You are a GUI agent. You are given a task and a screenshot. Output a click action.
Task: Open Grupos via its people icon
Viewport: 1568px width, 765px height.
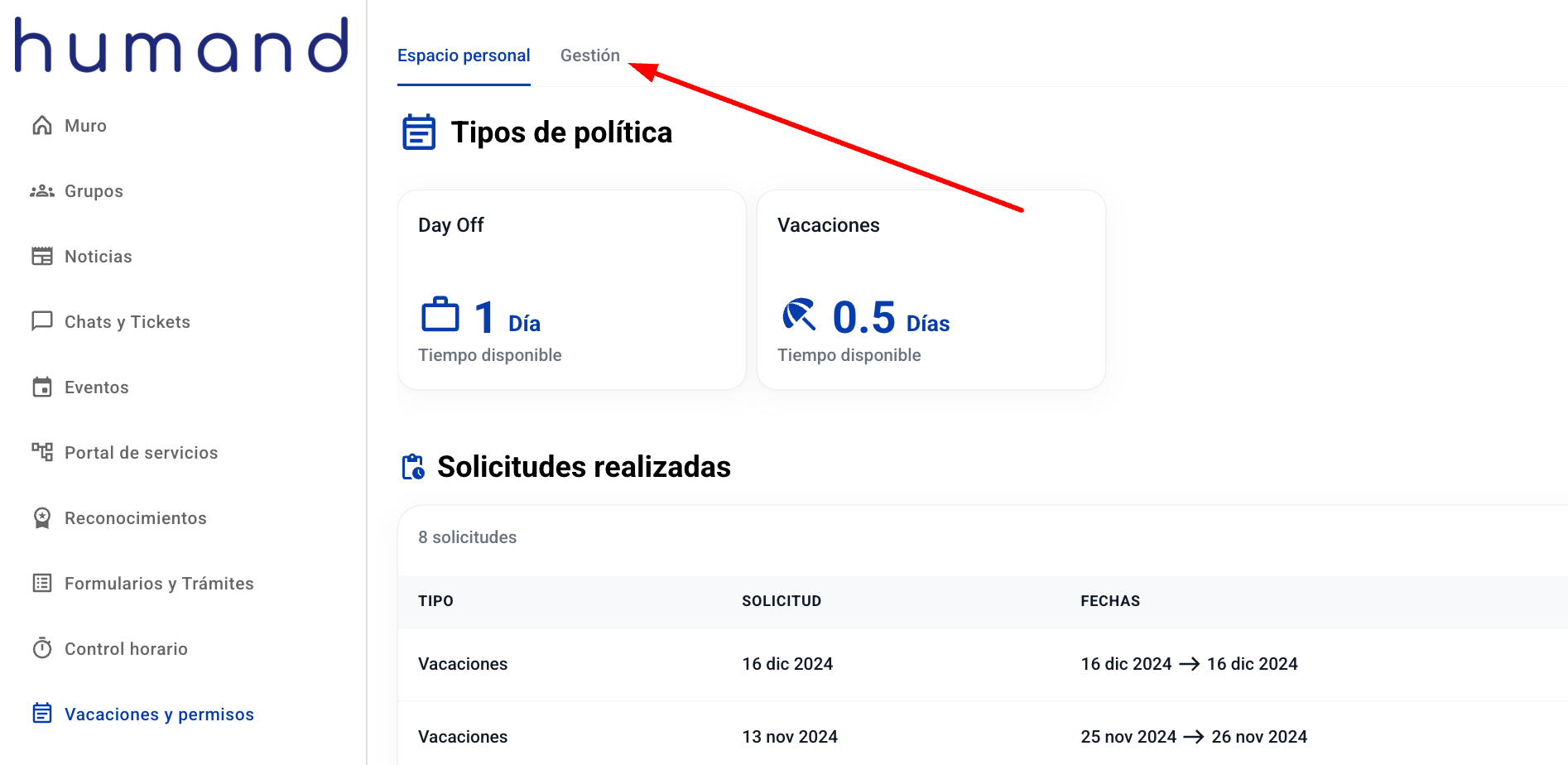click(x=42, y=191)
